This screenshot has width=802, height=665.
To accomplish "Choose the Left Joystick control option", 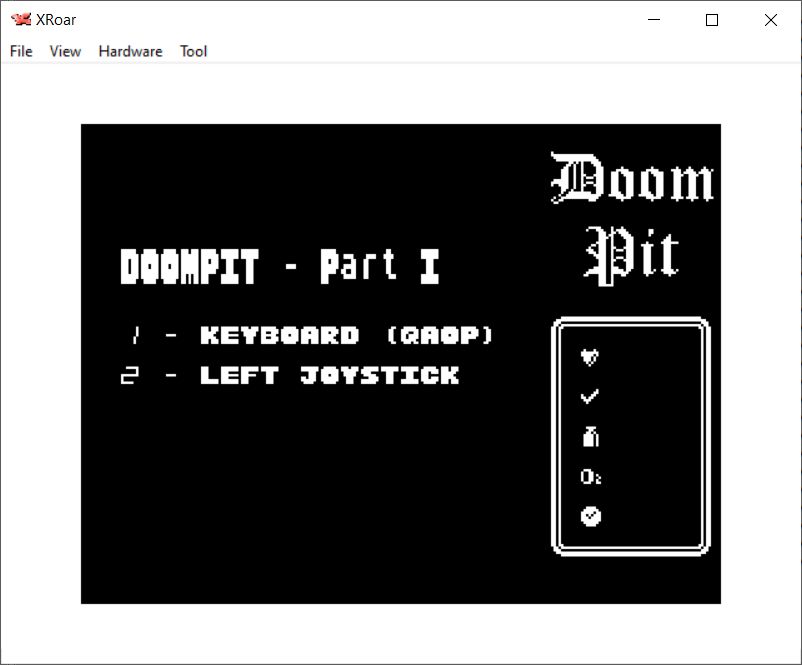I will tap(329, 376).
